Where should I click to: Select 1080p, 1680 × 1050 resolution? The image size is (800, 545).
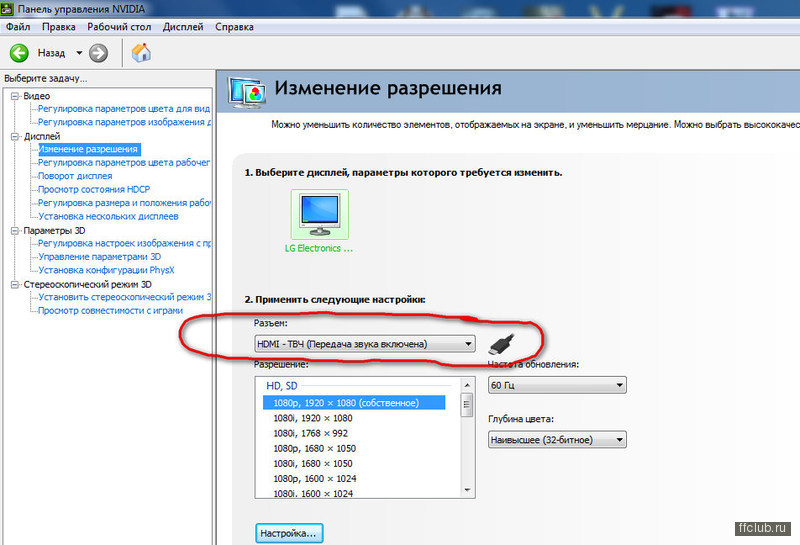click(x=314, y=449)
